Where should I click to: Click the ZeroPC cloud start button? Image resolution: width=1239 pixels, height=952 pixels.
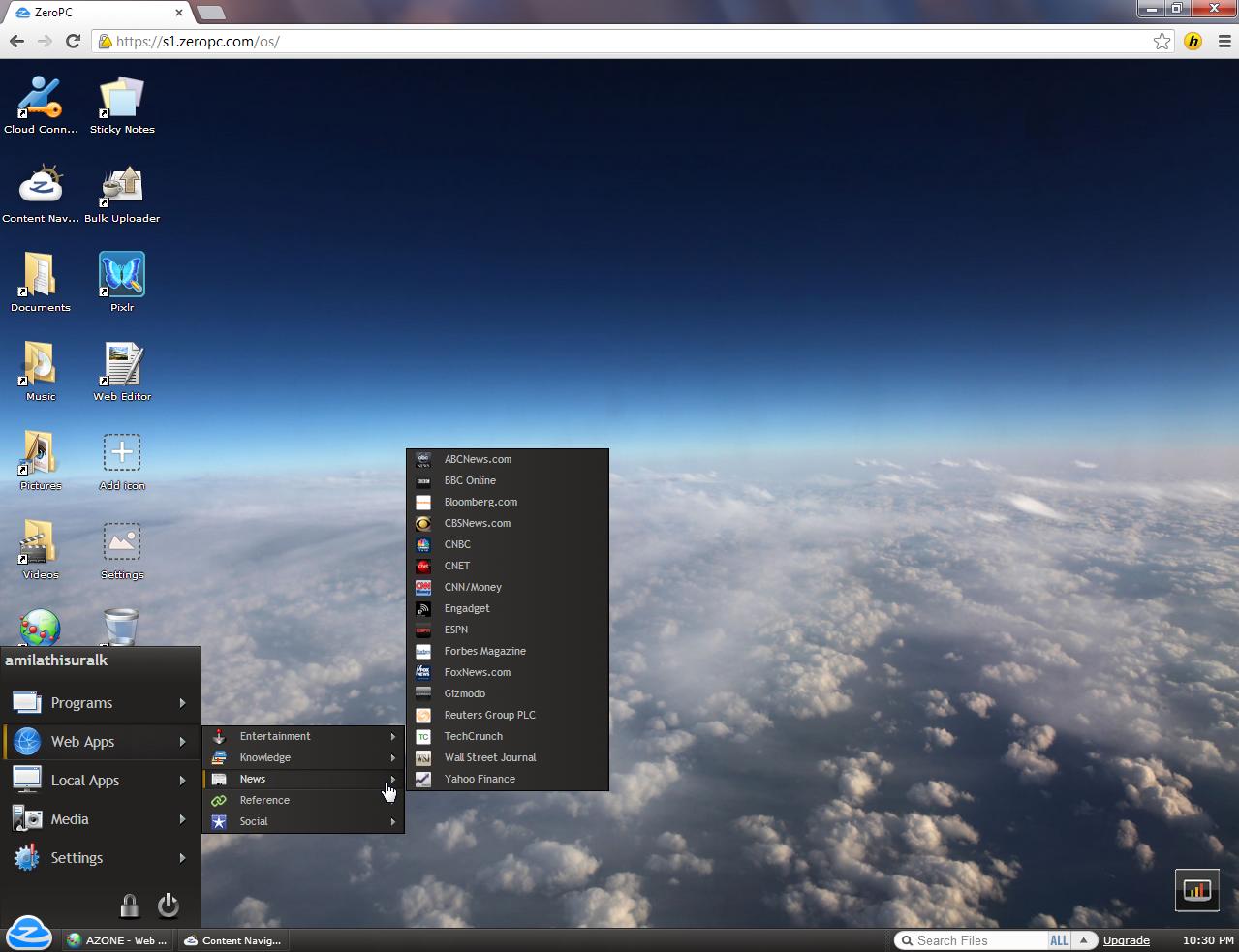pos(28,934)
